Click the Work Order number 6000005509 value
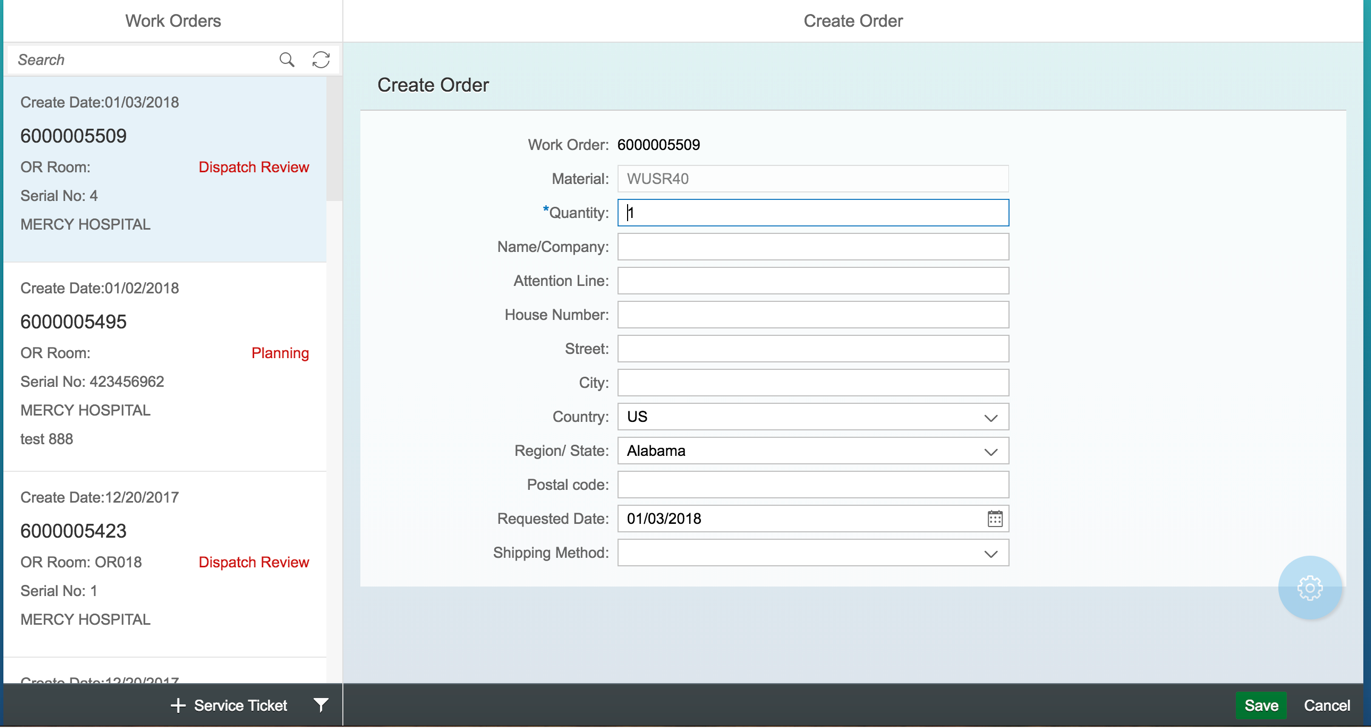The image size is (1371, 728). 659,145
